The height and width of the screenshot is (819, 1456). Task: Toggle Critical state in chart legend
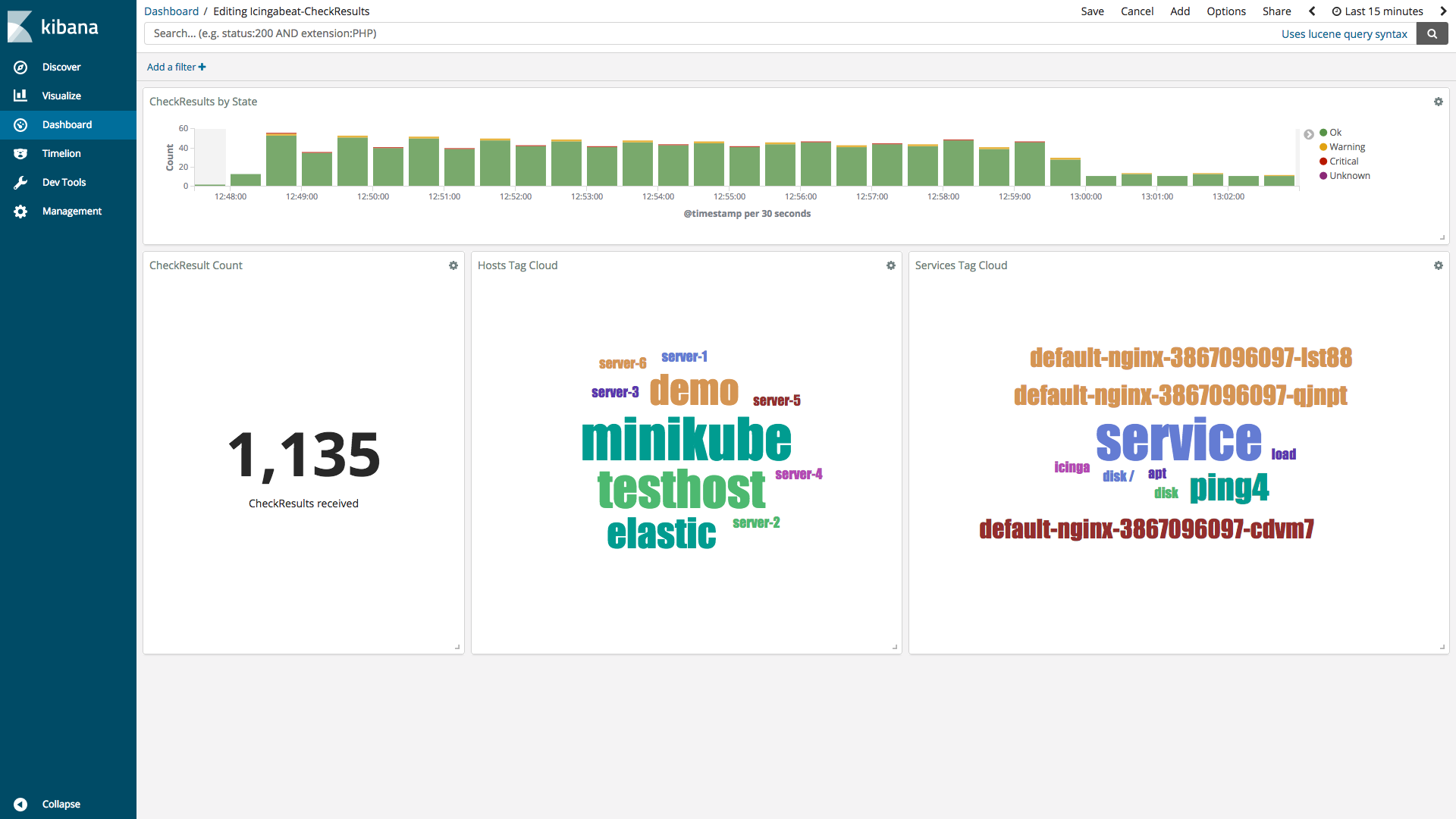[1340, 161]
